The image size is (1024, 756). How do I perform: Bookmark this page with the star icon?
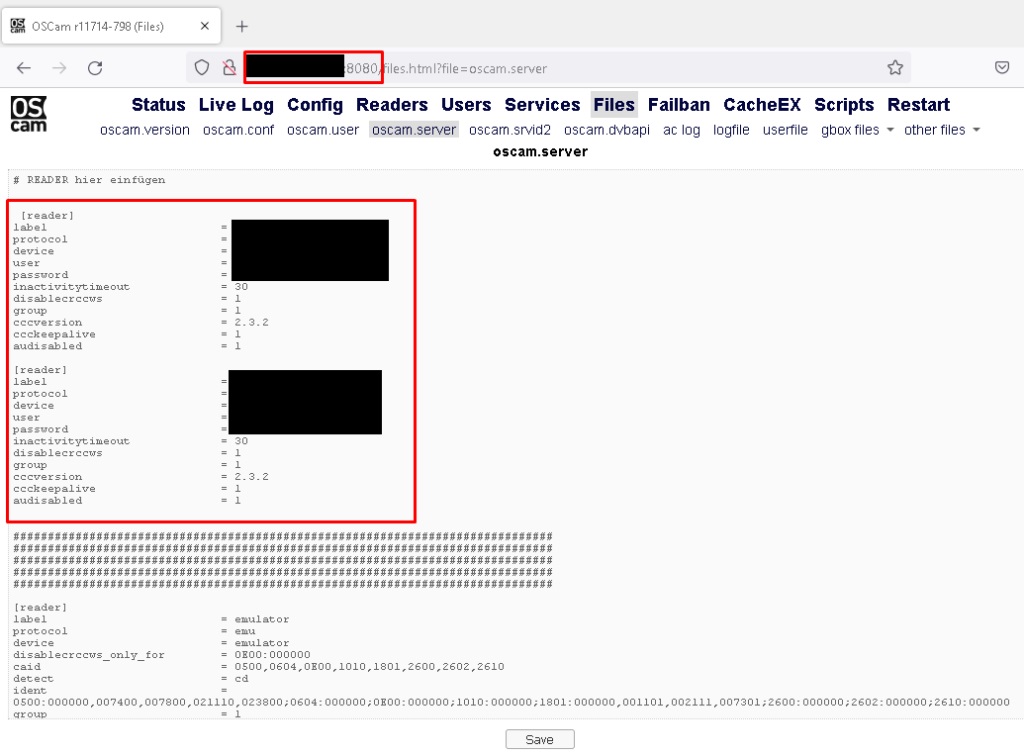[x=895, y=68]
